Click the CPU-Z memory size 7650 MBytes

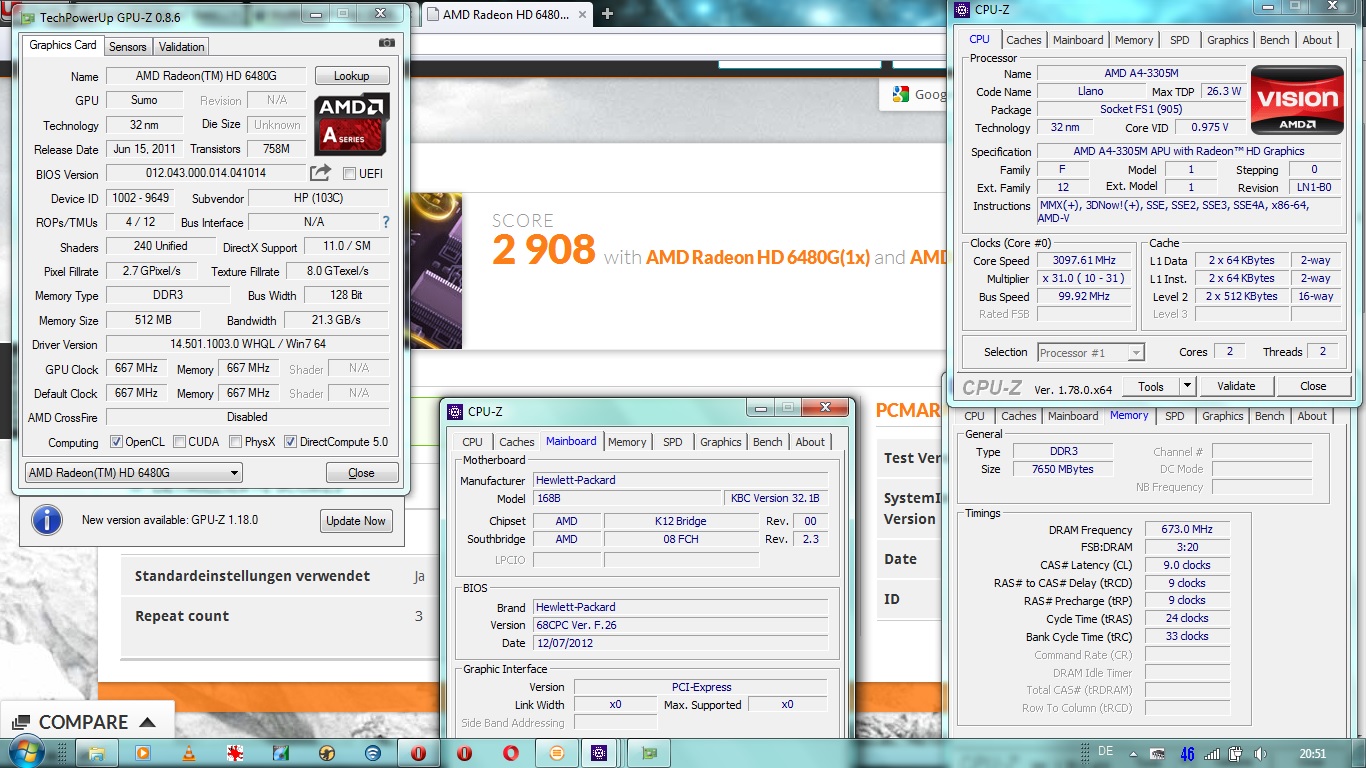[1064, 469]
